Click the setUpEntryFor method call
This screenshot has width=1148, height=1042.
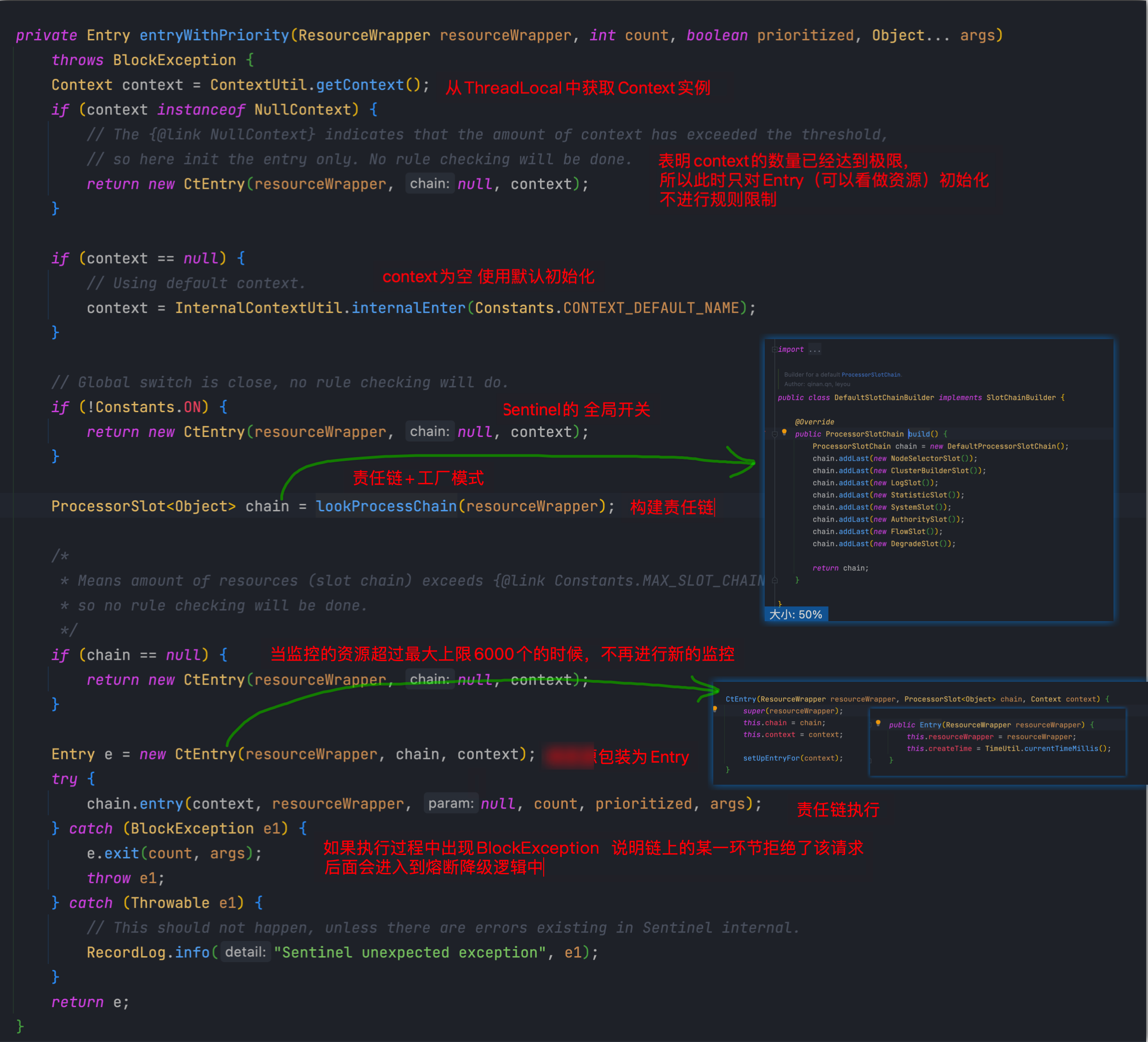[x=771, y=758]
